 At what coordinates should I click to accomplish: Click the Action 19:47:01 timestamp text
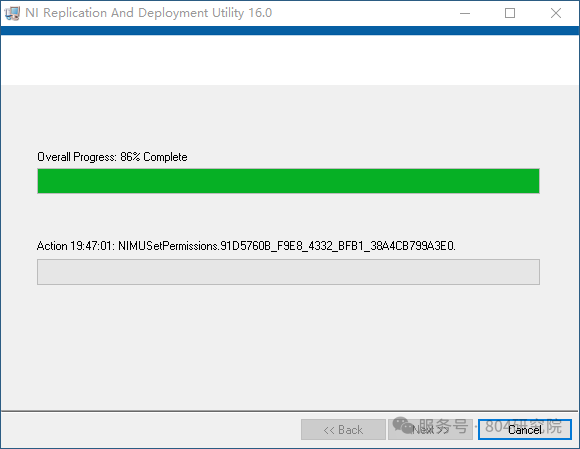pyautogui.click(x=76, y=246)
